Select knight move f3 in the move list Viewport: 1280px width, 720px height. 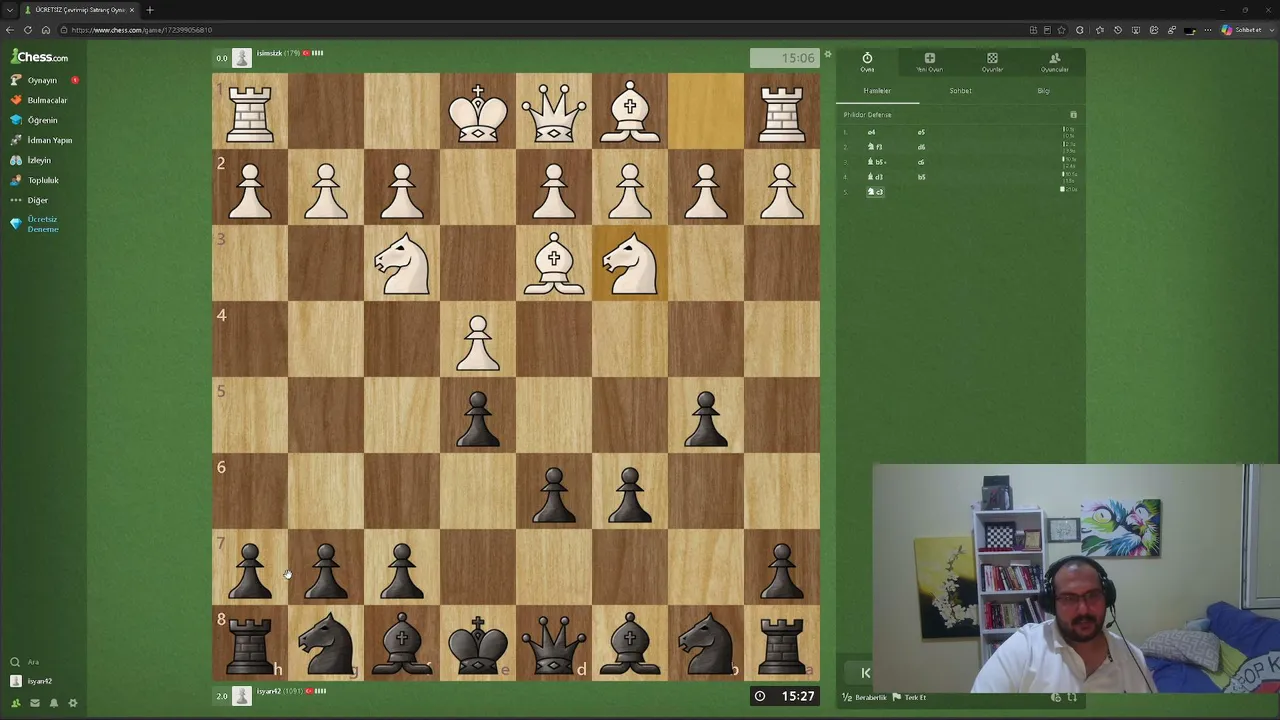pos(875,147)
